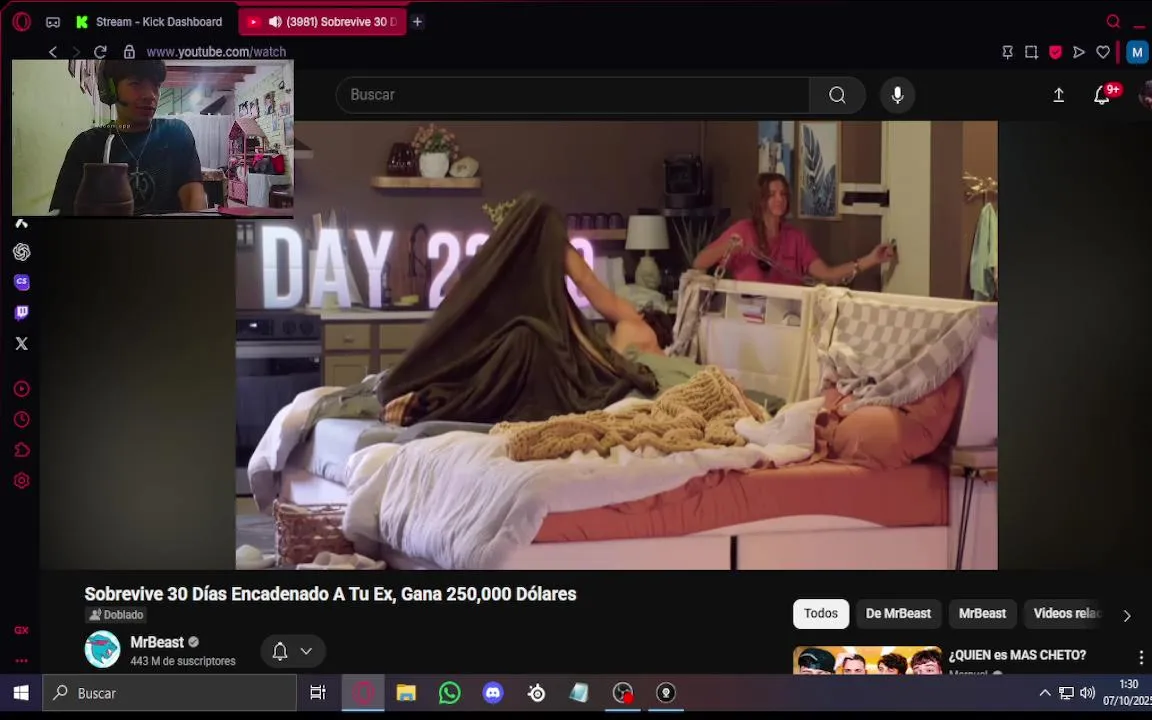This screenshot has height=720, width=1152.
Task: Open SteelSeries app from taskbar
Action: coord(536,693)
